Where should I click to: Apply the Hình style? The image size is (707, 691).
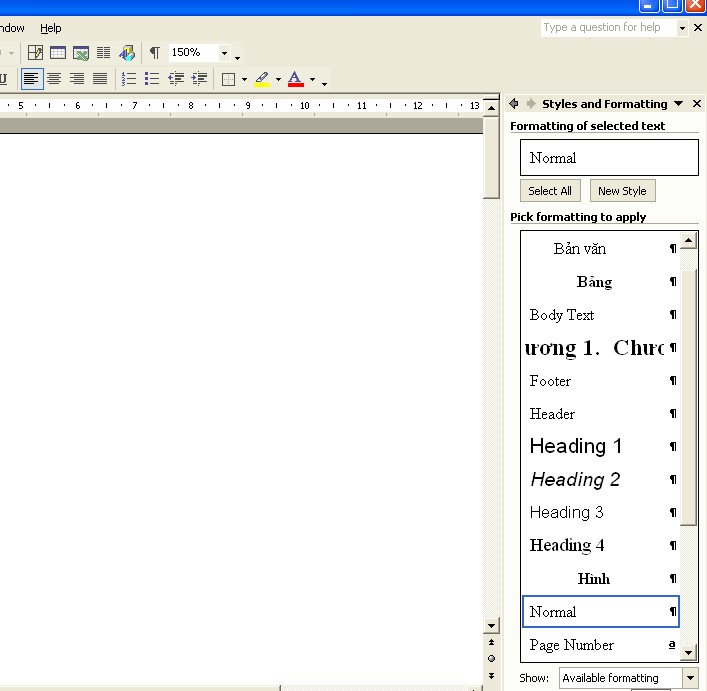601,578
